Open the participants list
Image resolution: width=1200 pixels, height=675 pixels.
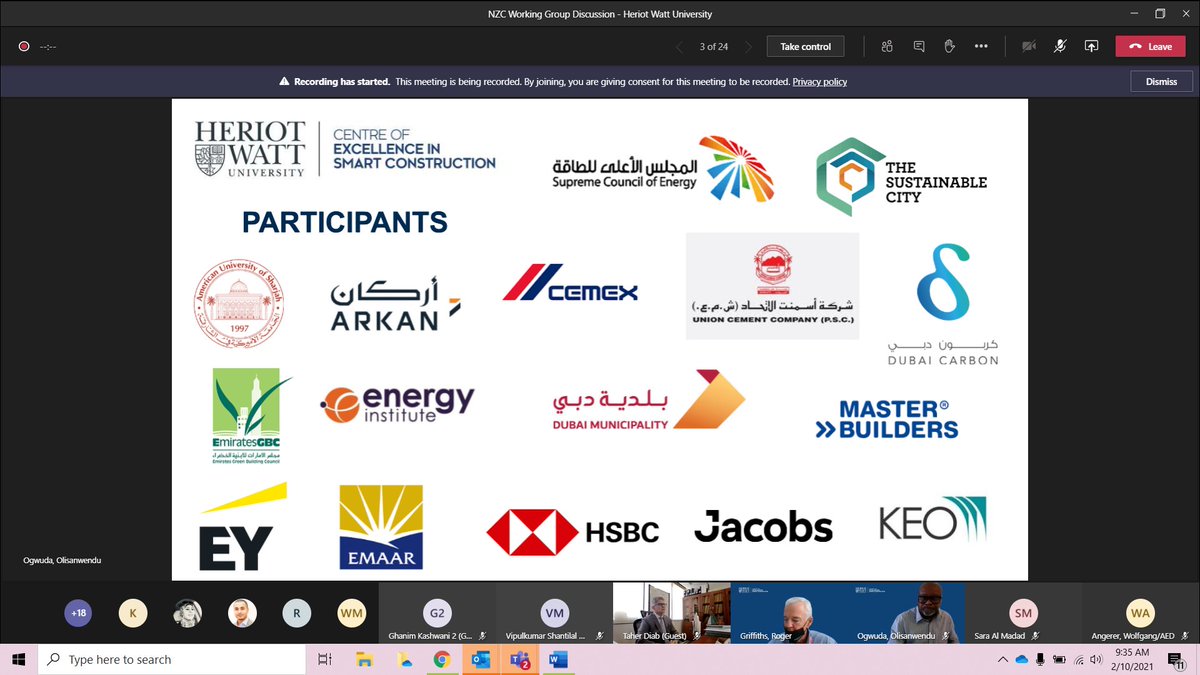(x=886, y=45)
